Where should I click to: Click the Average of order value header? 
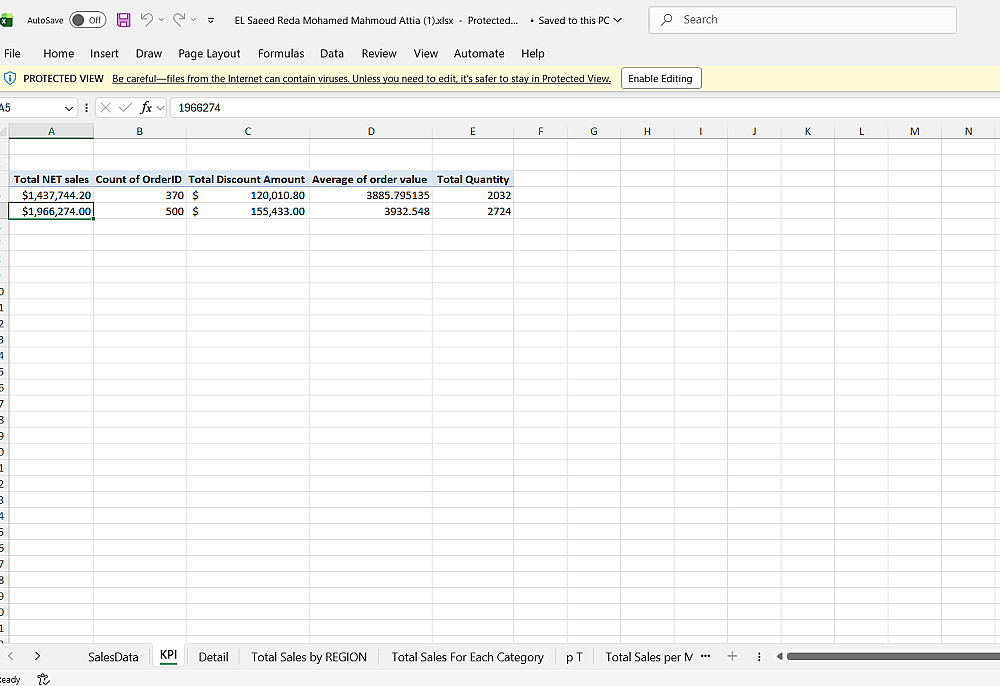371,179
